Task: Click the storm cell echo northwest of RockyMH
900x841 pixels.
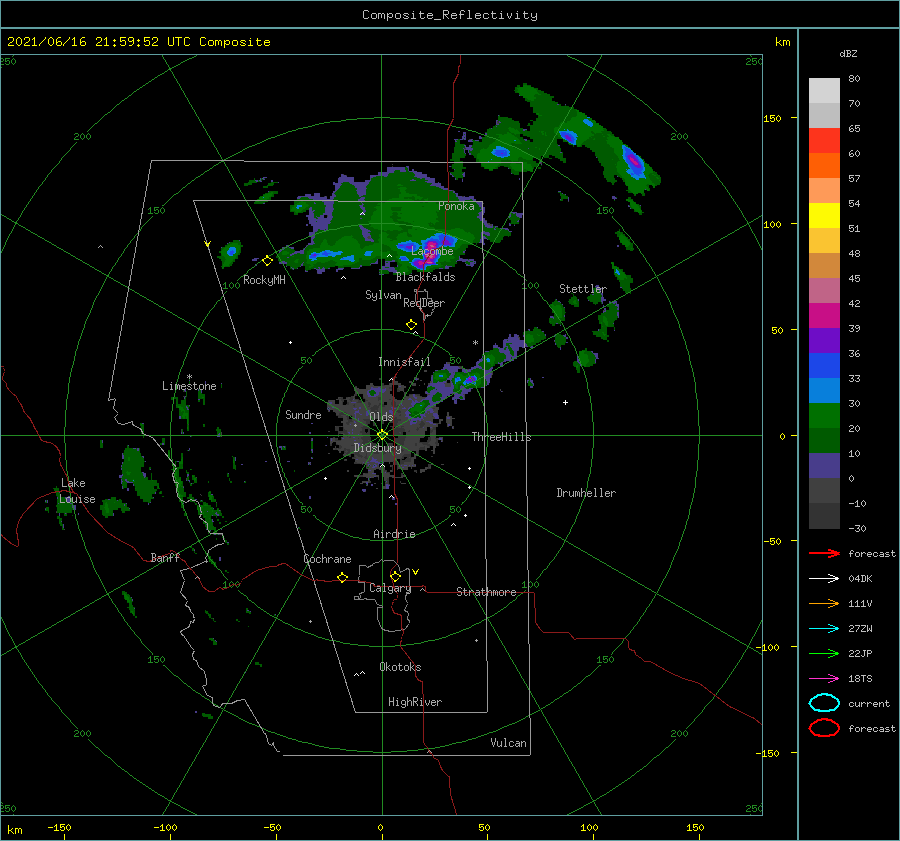Action: click(231, 252)
